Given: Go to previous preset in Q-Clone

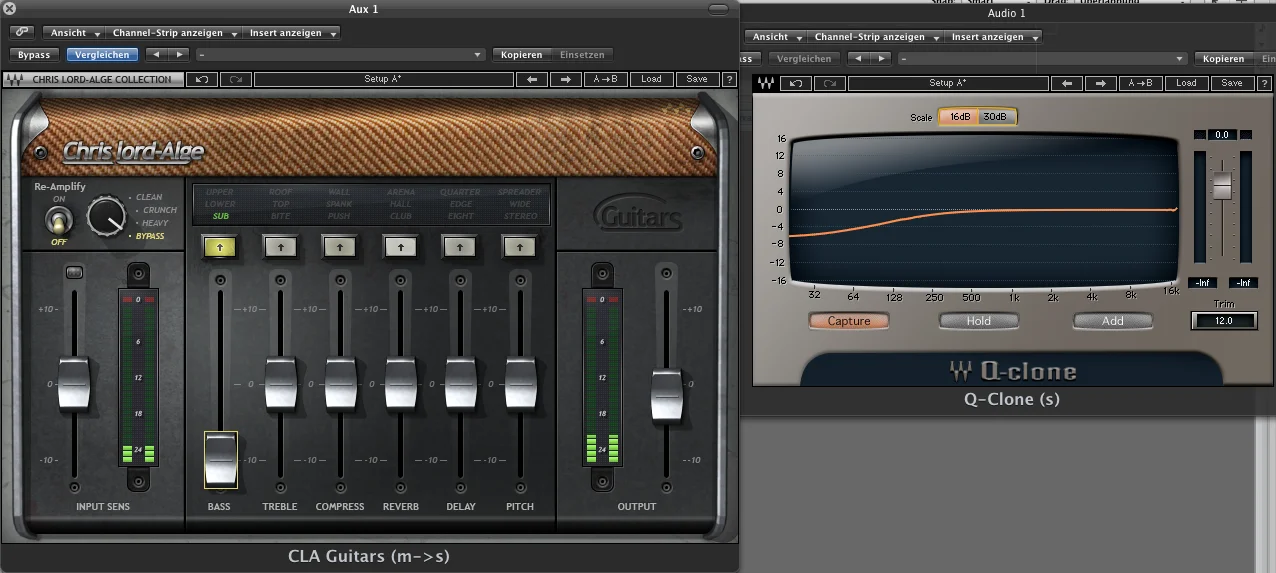Looking at the screenshot, I should click(x=1068, y=83).
